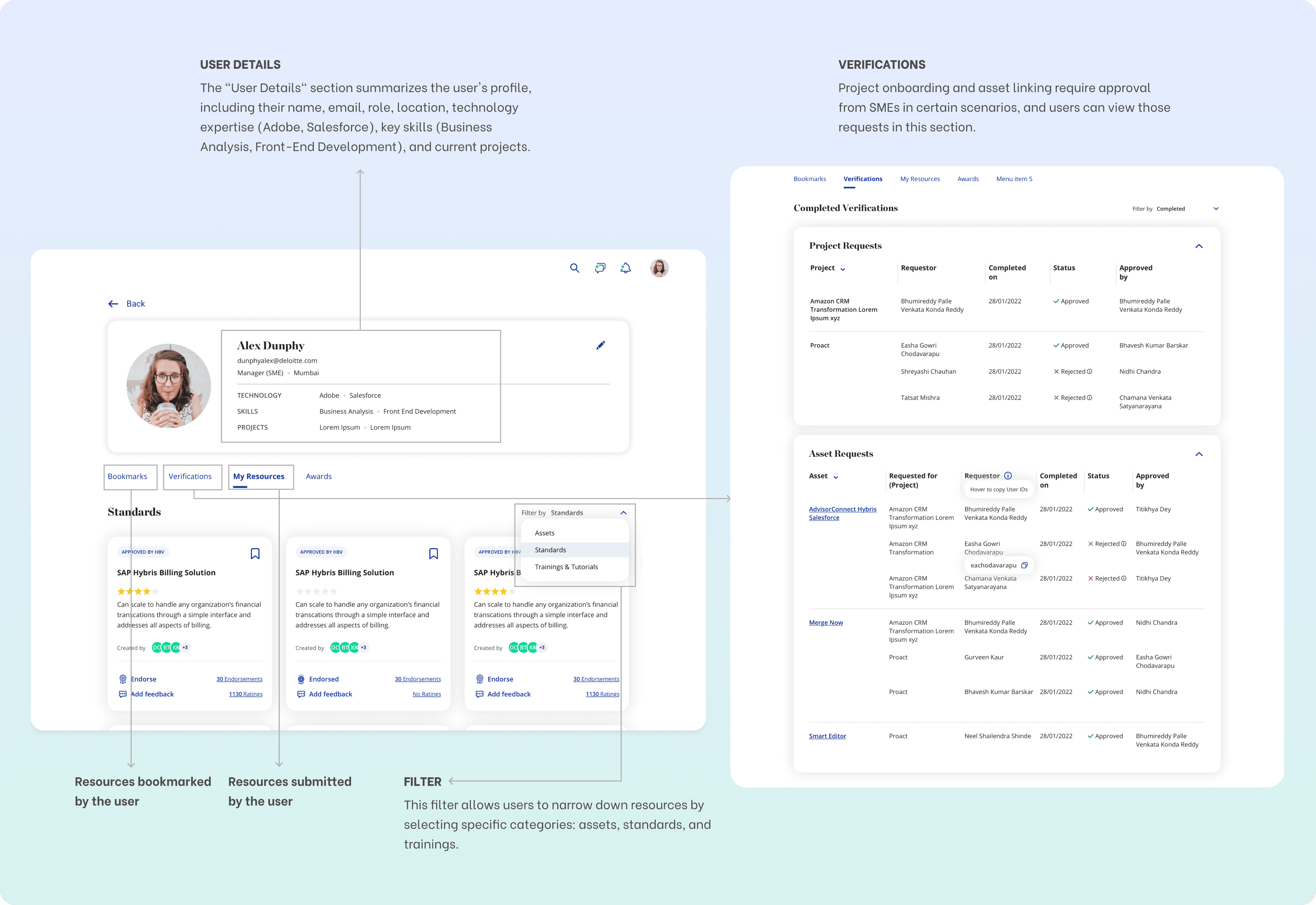Click Add feedback icon on the third card
Viewport: 1316px width, 905px height.
[479, 694]
